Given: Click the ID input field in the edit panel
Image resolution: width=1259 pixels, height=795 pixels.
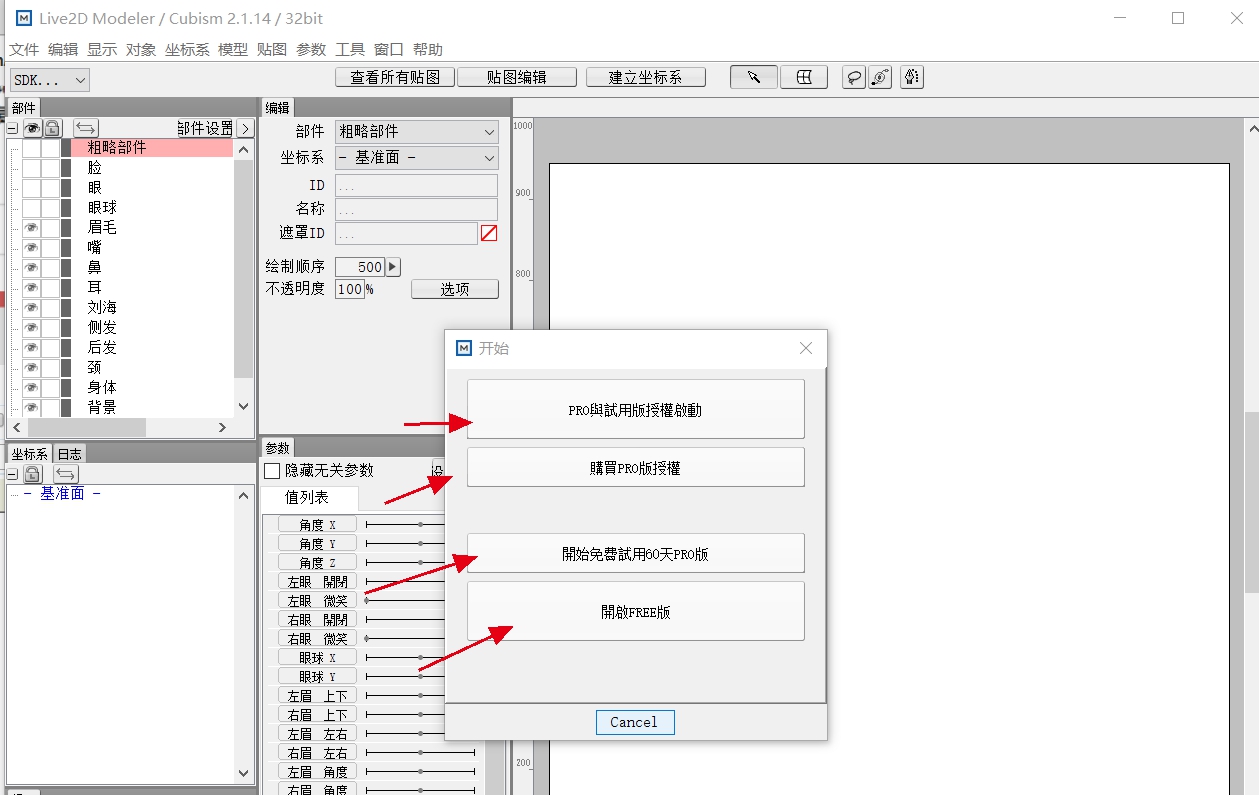Looking at the screenshot, I should tap(416, 185).
